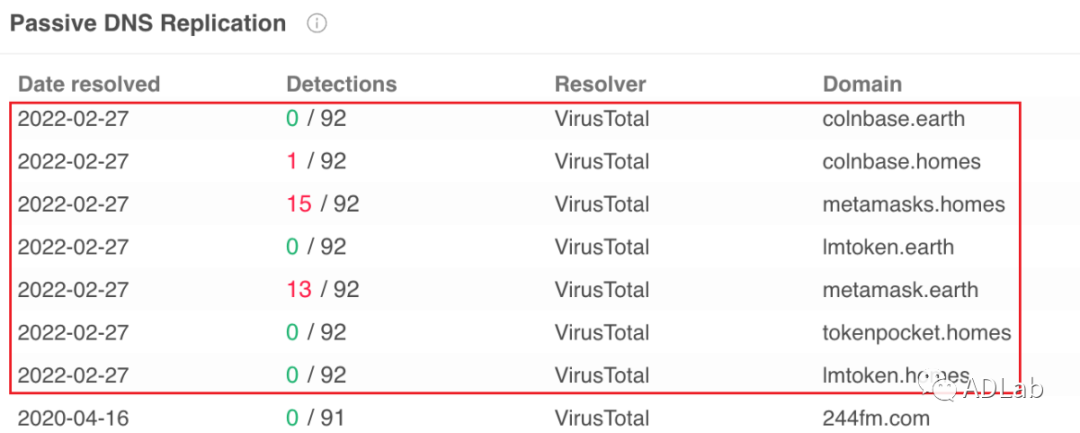This screenshot has width=1080, height=433.
Task: Click VirusTotal resolver in the 244fm.com row
Action: (x=602, y=418)
